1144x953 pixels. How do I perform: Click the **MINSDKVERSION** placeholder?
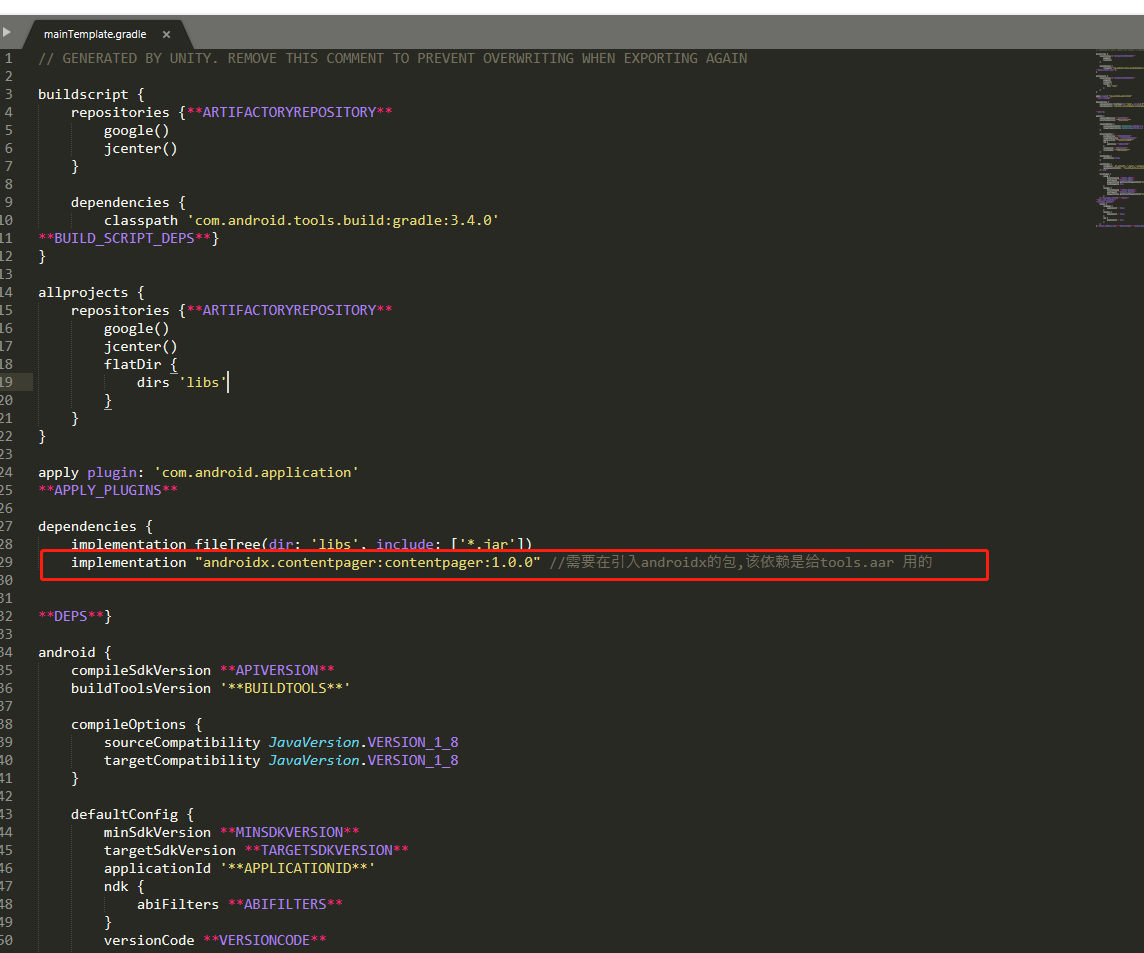coord(290,832)
